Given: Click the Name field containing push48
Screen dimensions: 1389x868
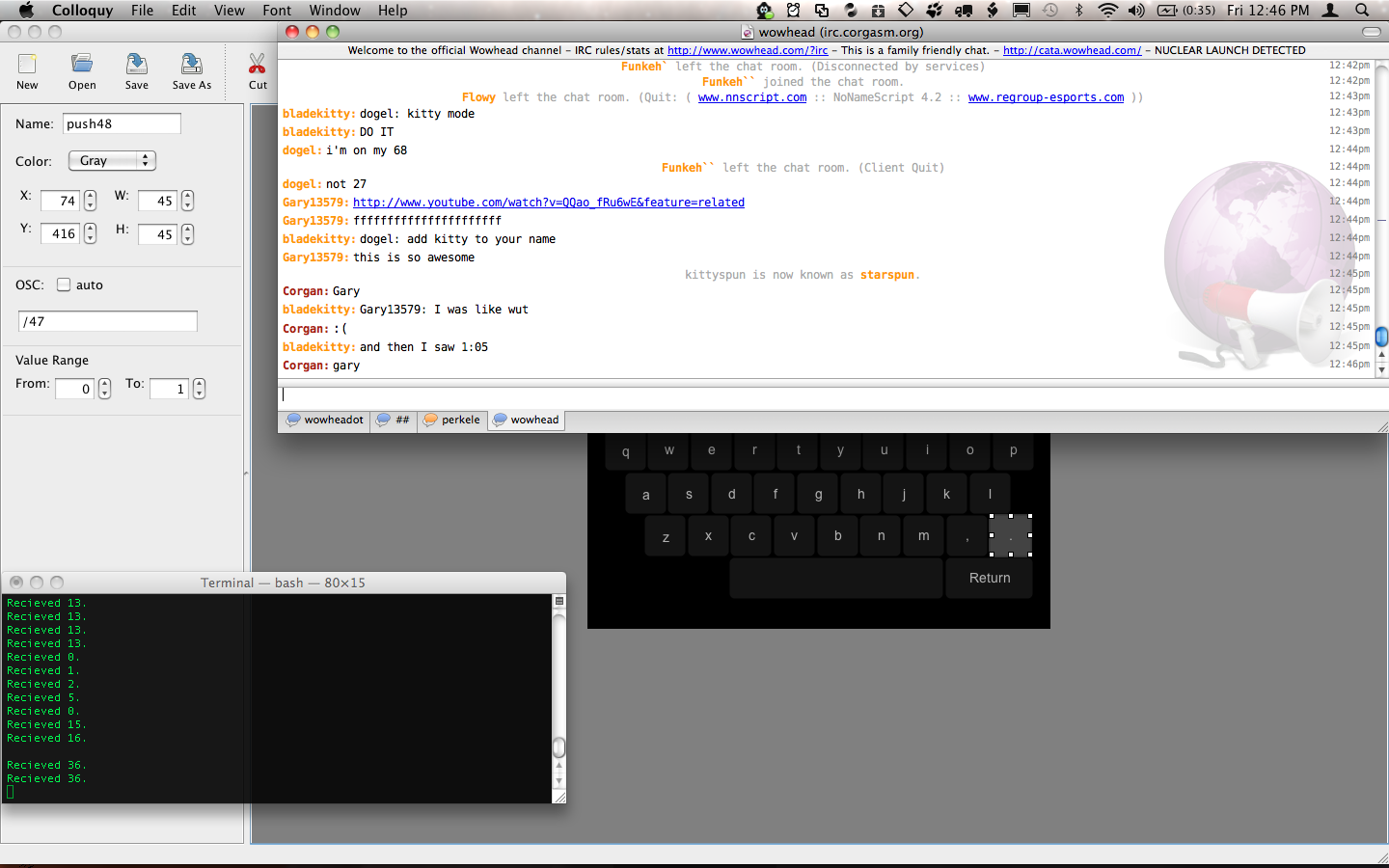Looking at the screenshot, I should 122,123.
